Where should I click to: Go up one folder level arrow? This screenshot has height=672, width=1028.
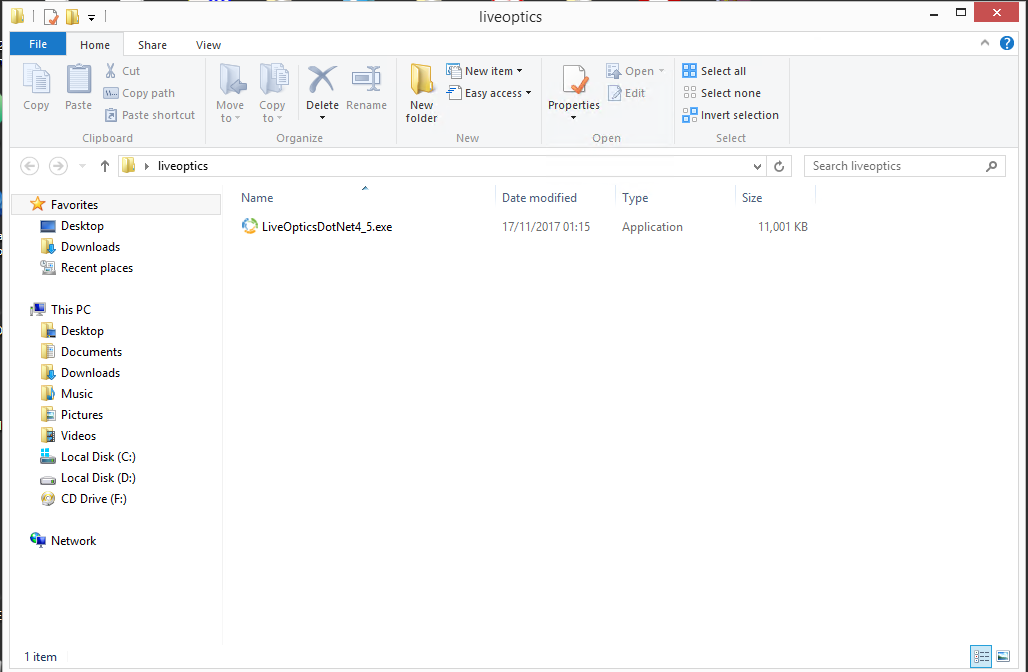(104, 166)
